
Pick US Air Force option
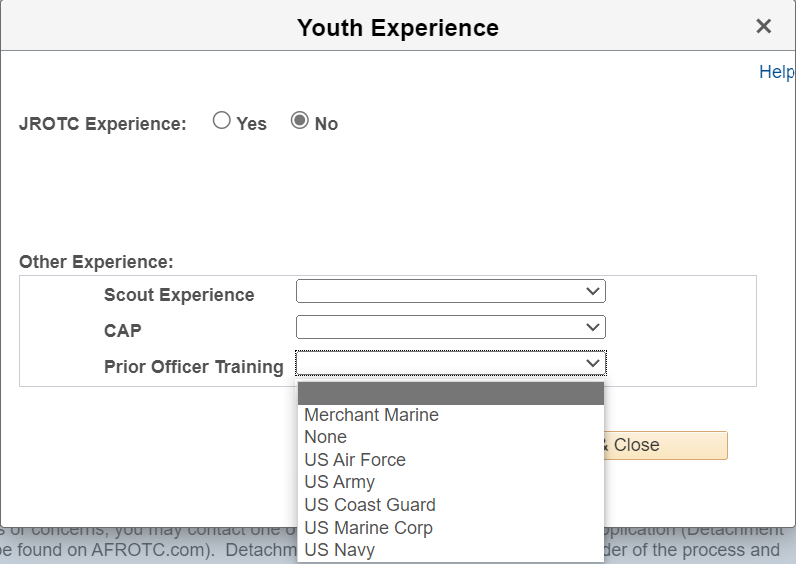[355, 460]
